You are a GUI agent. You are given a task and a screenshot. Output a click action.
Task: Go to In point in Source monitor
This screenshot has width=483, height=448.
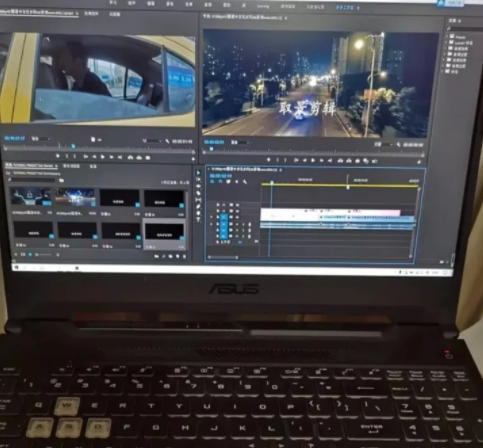point(86,157)
